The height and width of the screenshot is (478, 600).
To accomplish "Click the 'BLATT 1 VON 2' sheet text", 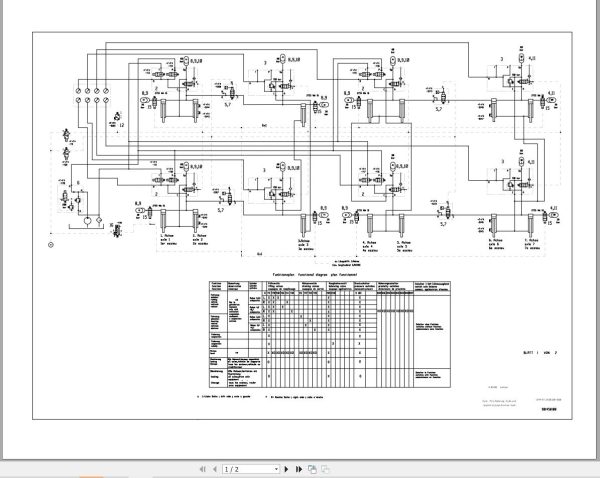I will [540, 353].
